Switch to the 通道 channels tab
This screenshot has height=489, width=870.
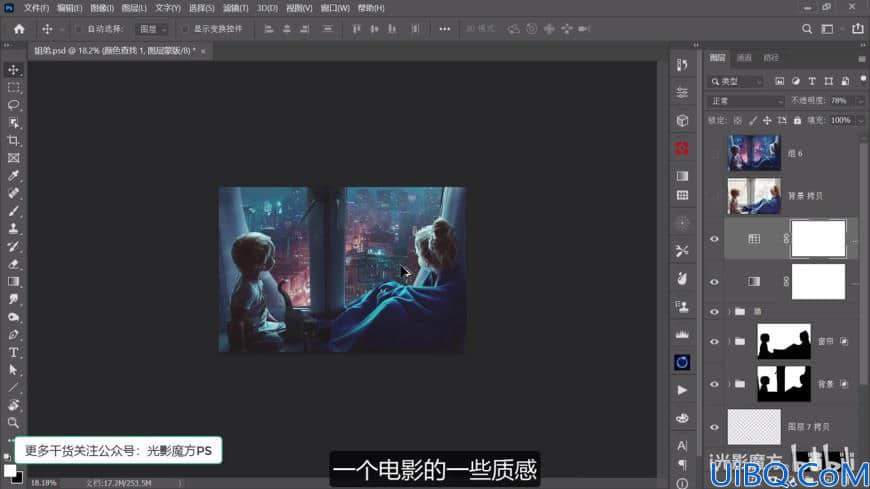[x=743, y=58]
